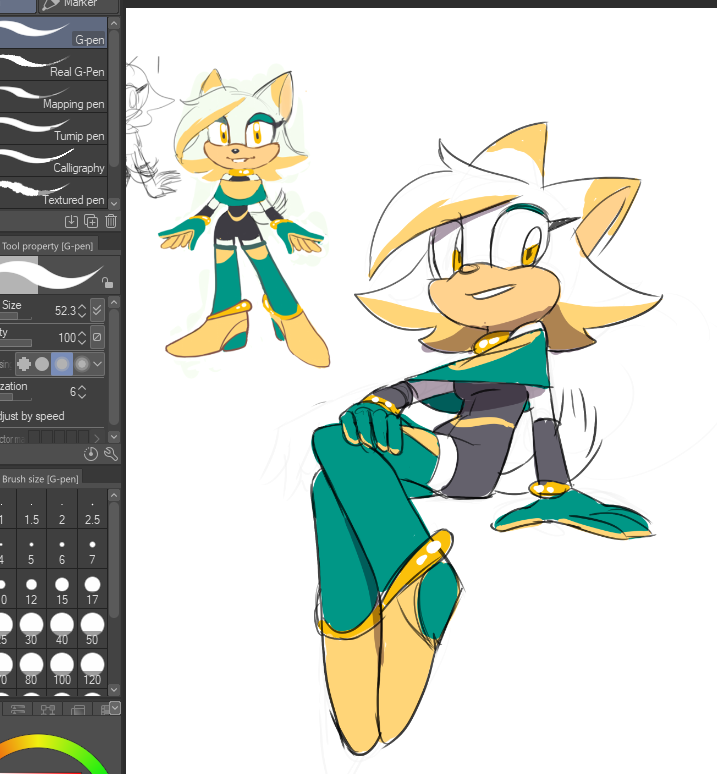This screenshot has height=774, width=717.
Task: Choose brush size preset 7
Action: point(92,550)
